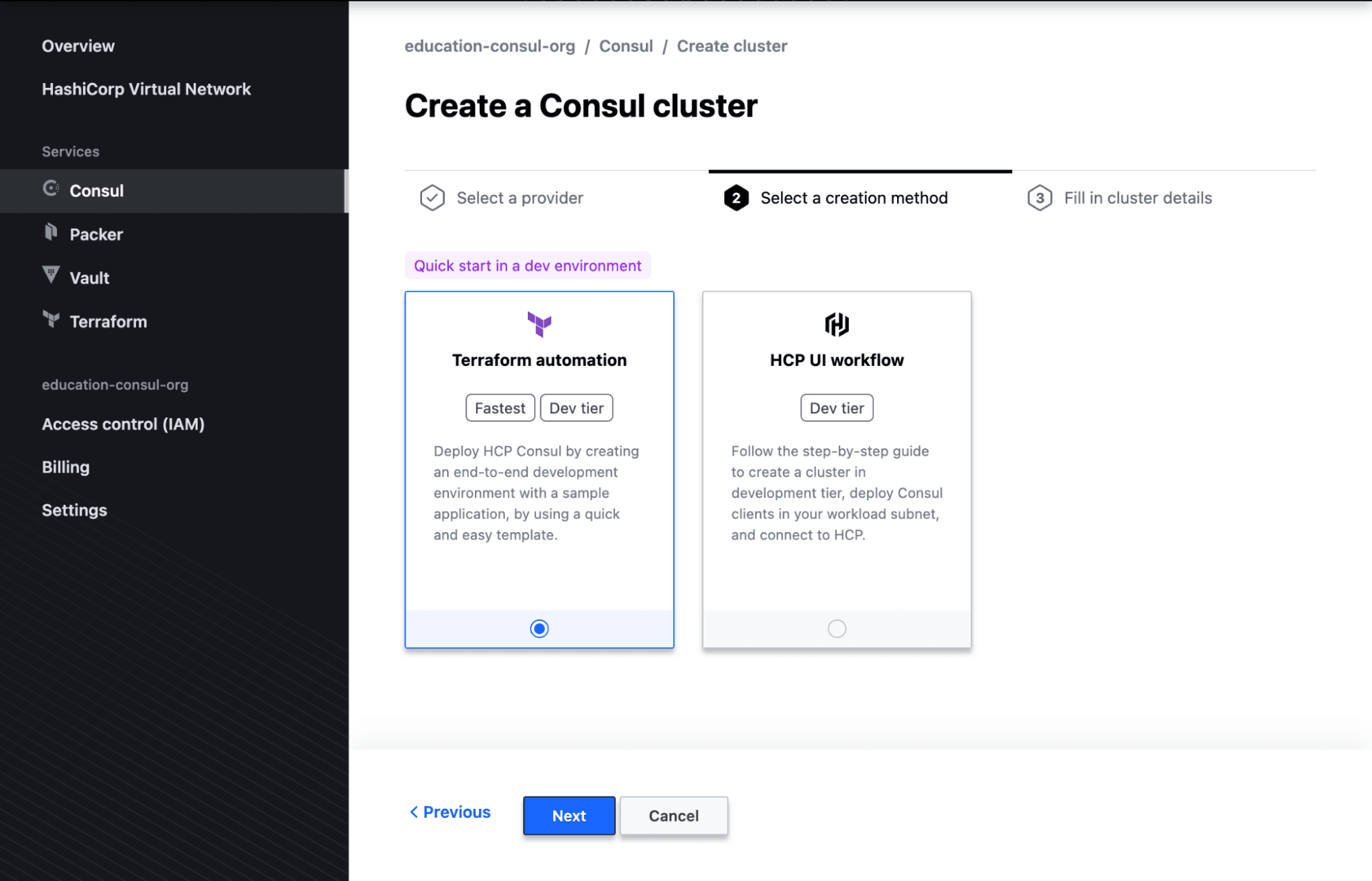Click the HCP UI workflow icon
1372x881 pixels.
(836, 324)
